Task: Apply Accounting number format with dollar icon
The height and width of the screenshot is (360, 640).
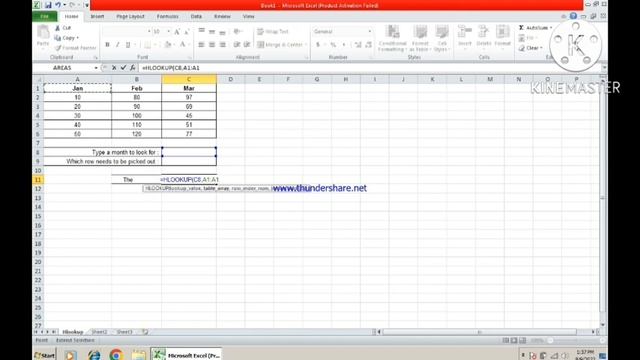Action: tap(318, 44)
